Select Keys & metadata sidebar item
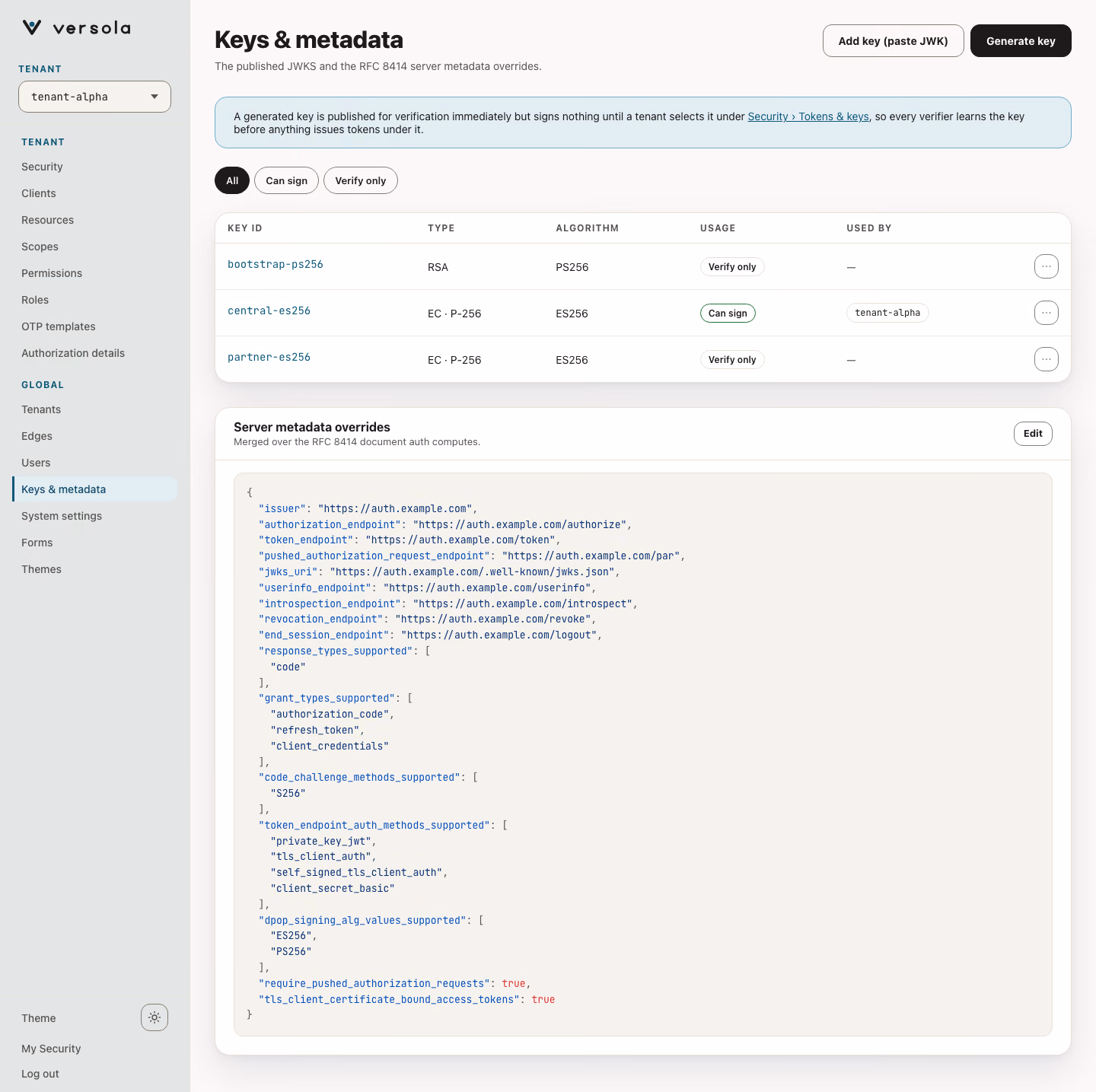The image size is (1096, 1092). 94,489
